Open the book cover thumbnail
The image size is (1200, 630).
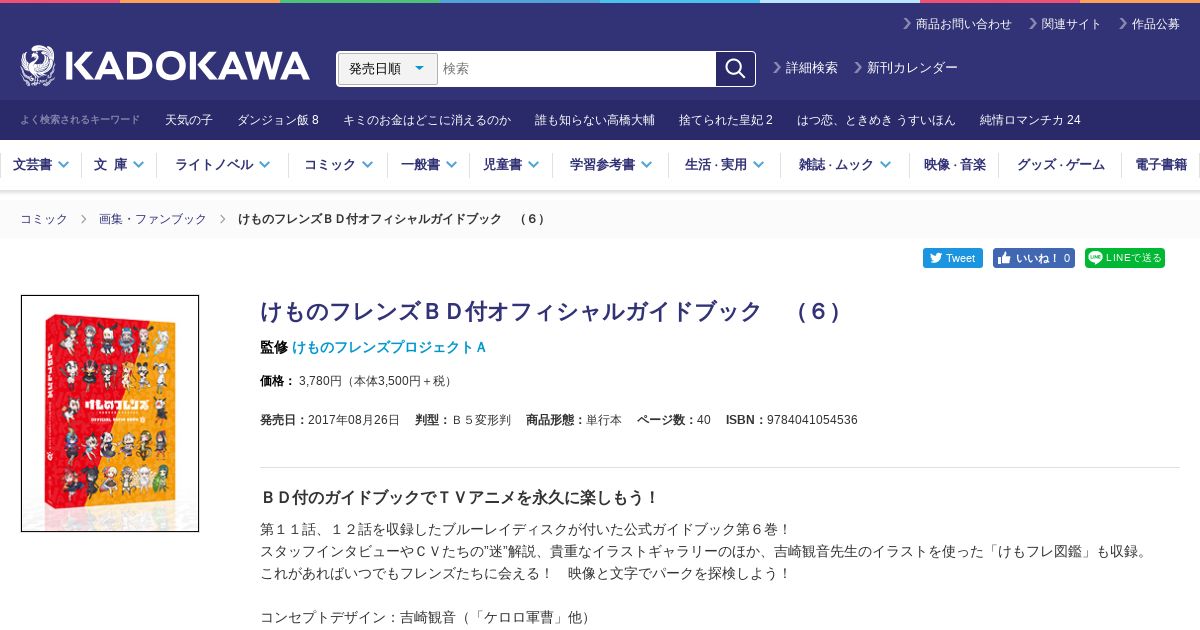[x=110, y=413]
